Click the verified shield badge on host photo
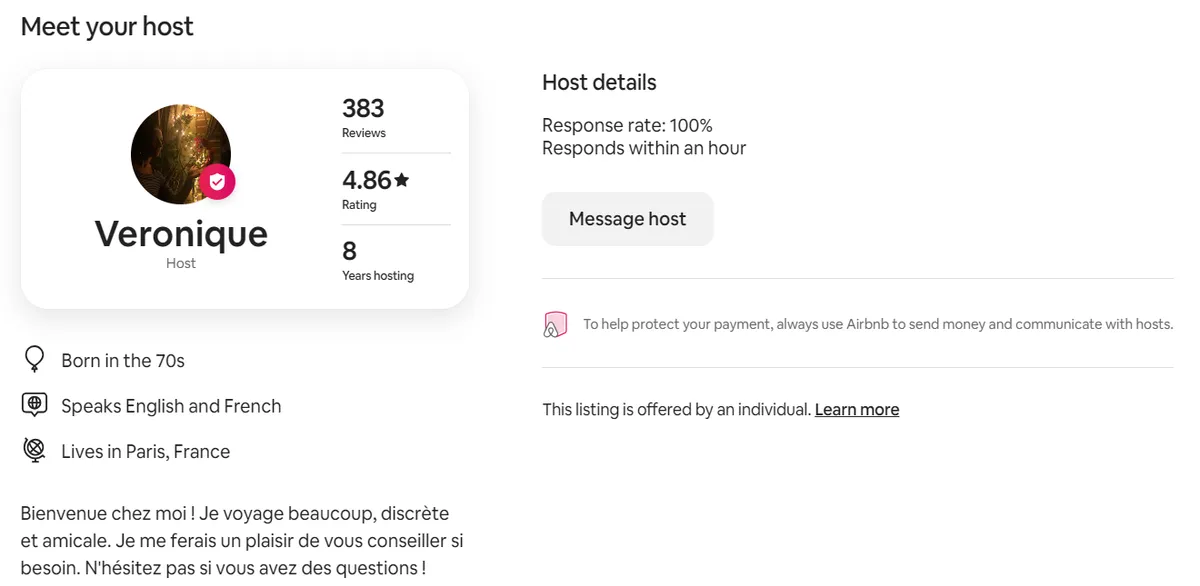 (x=217, y=183)
